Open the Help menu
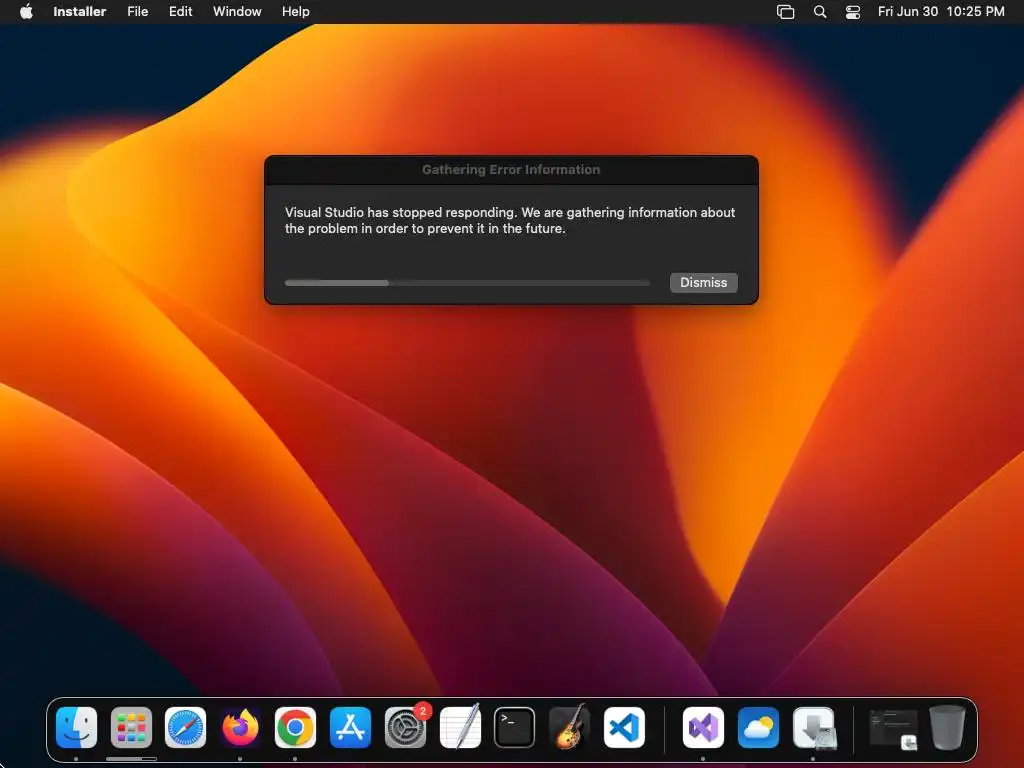The image size is (1024, 768). point(296,11)
